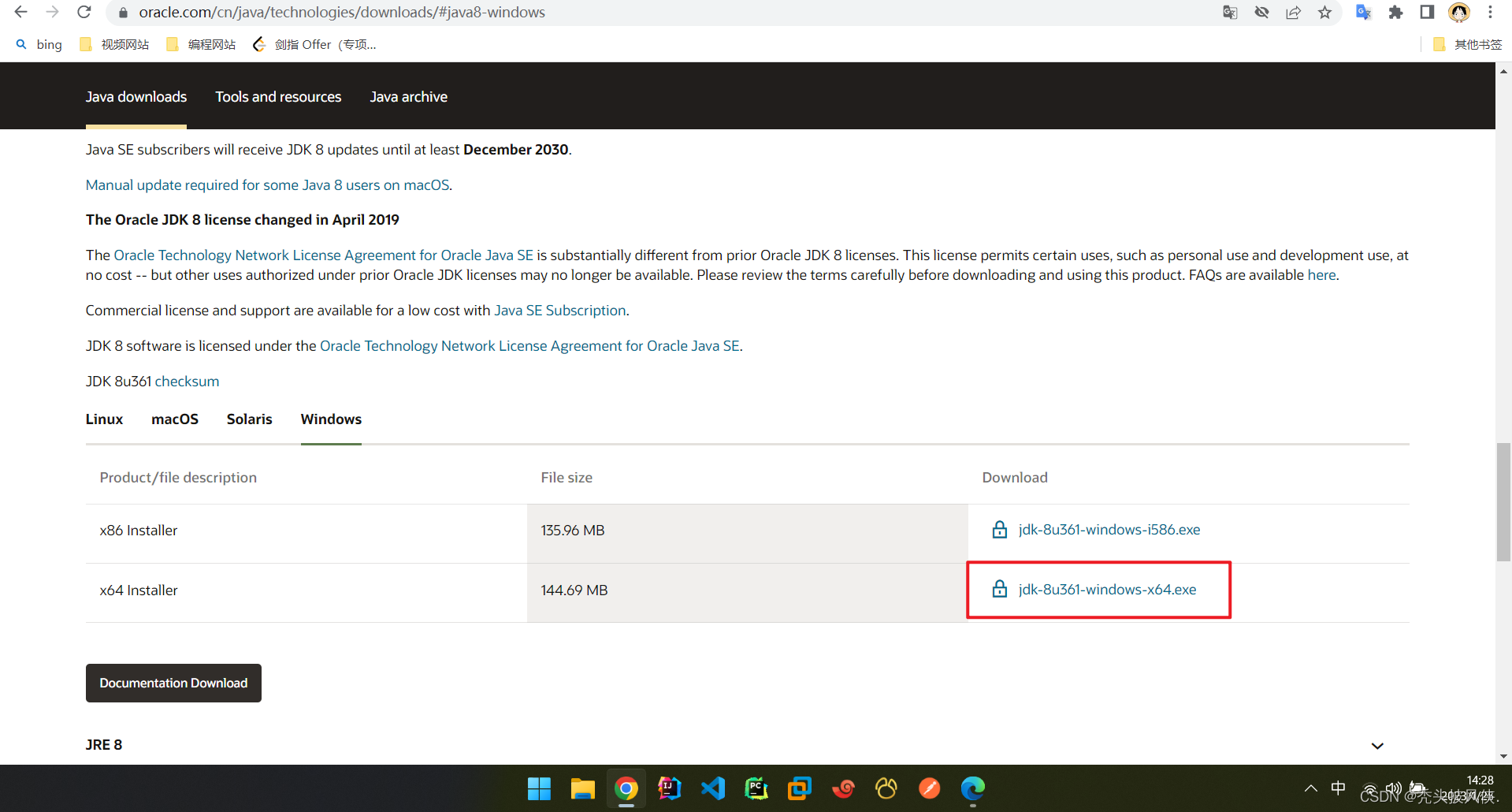Click the page vertical scrollbar thumb
1512x812 pixels.
[x=1504, y=501]
